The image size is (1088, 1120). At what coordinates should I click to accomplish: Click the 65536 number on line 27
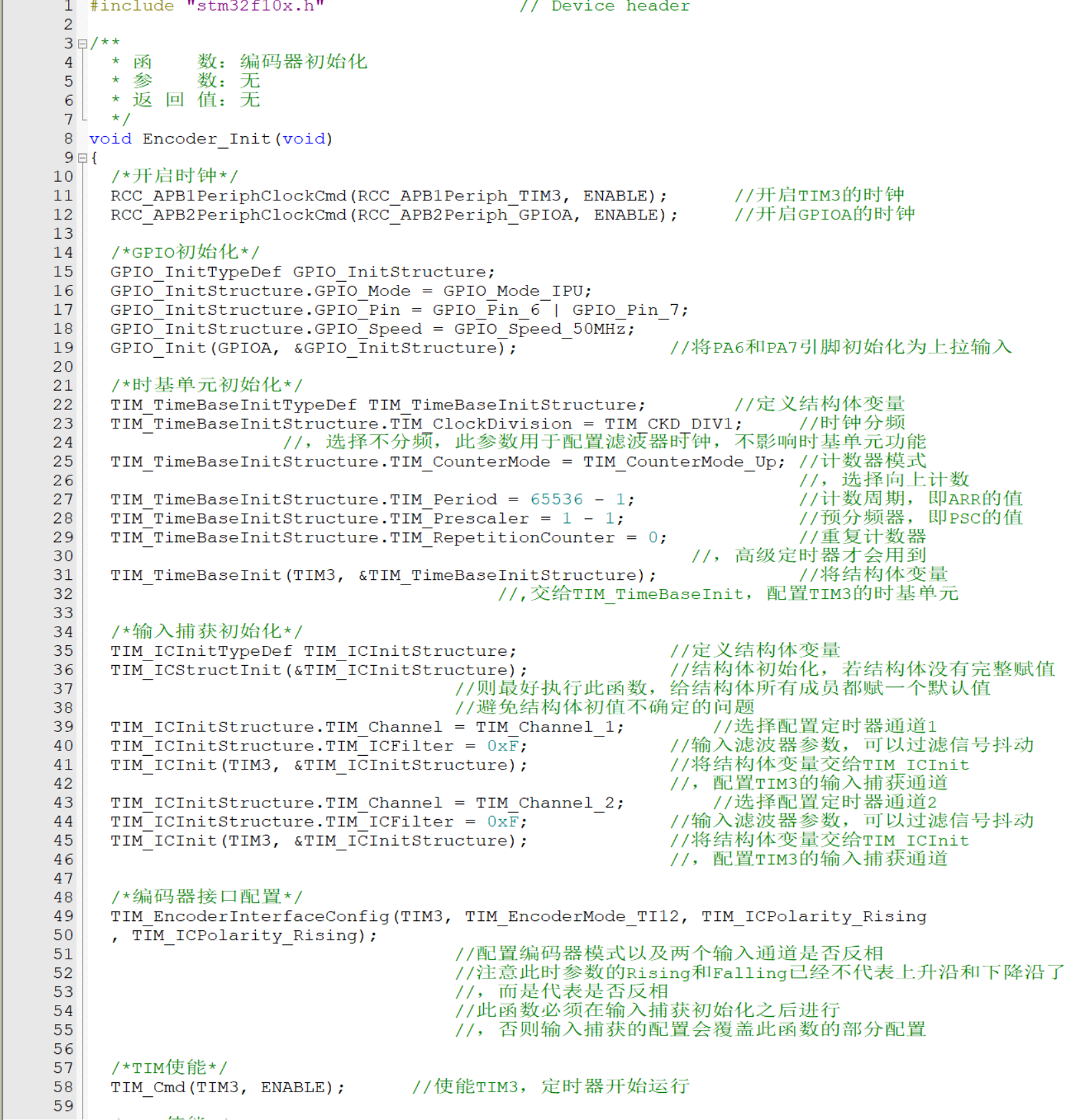tap(557, 499)
